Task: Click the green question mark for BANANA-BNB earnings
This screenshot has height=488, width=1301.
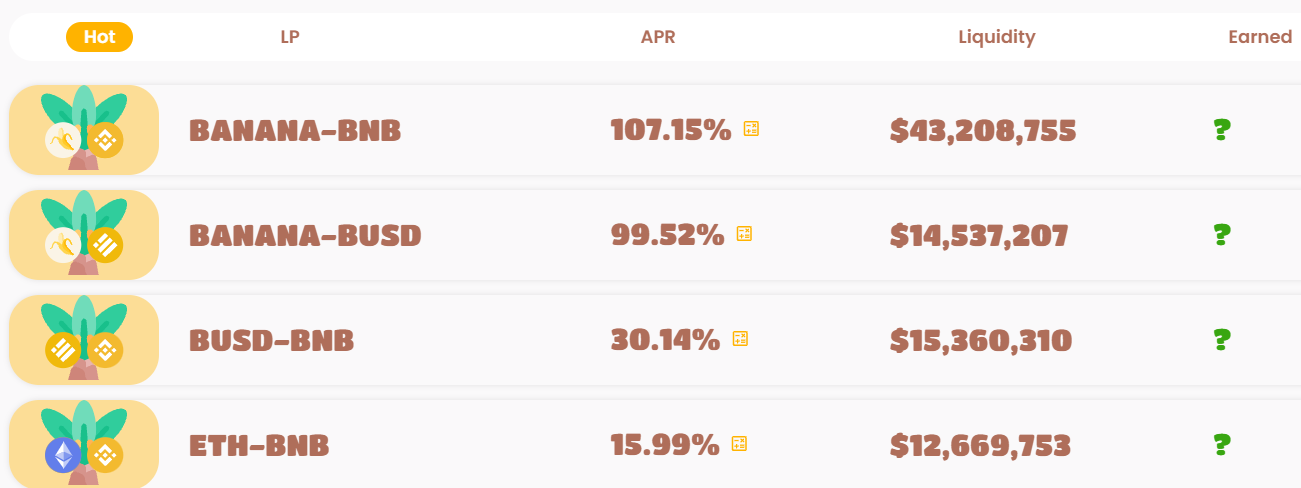Action: (x=1221, y=130)
